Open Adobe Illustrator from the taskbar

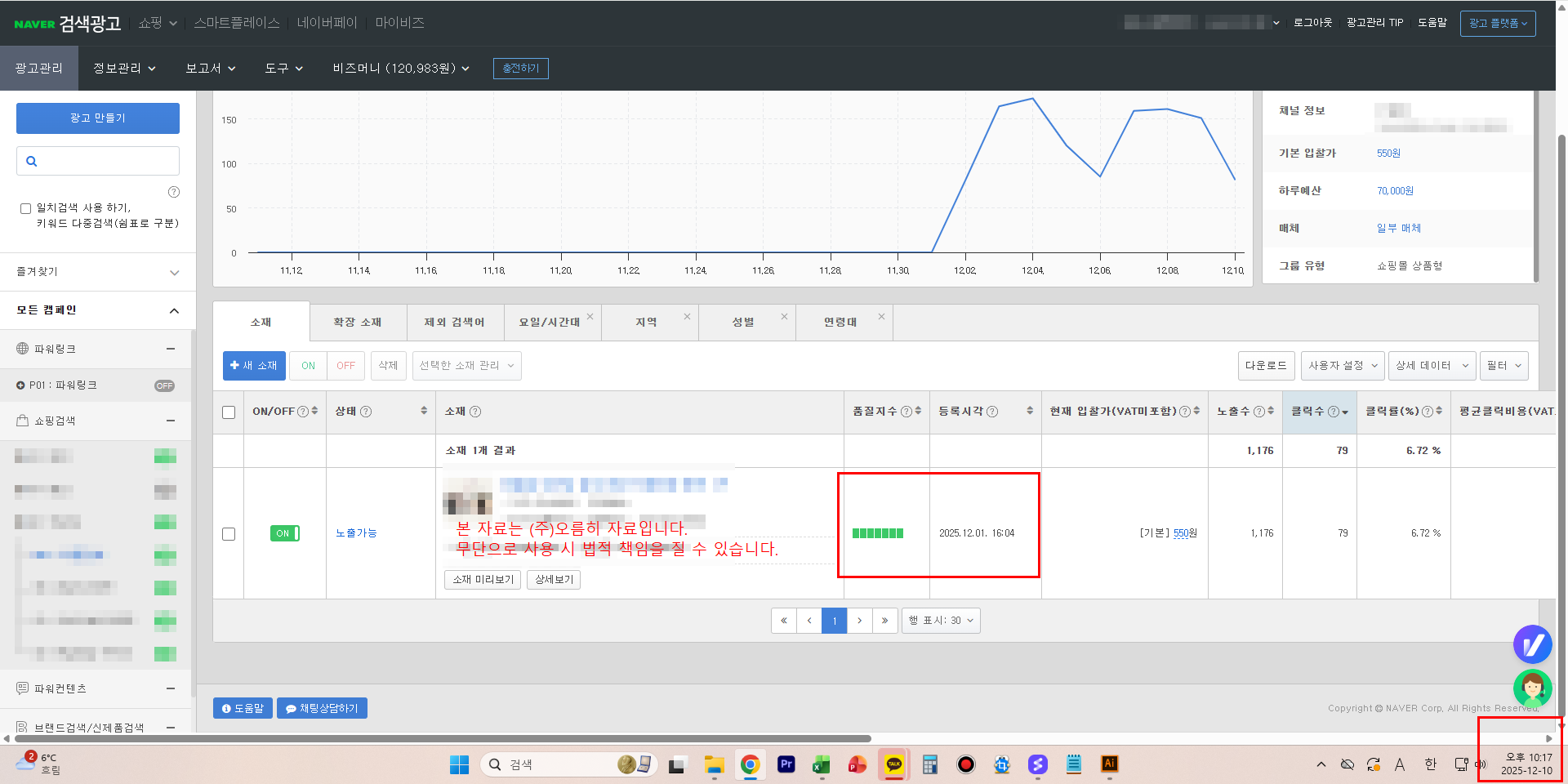(1109, 764)
